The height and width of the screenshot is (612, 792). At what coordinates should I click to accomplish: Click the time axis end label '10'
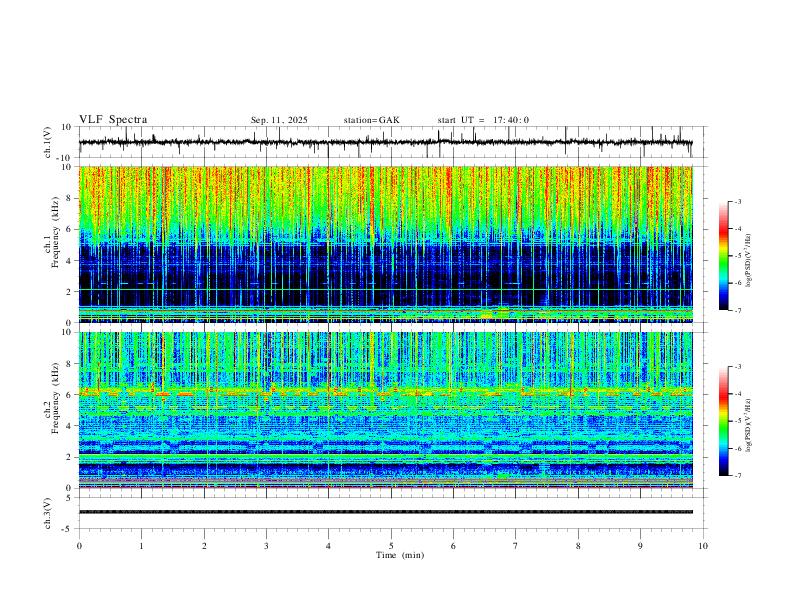tap(703, 546)
